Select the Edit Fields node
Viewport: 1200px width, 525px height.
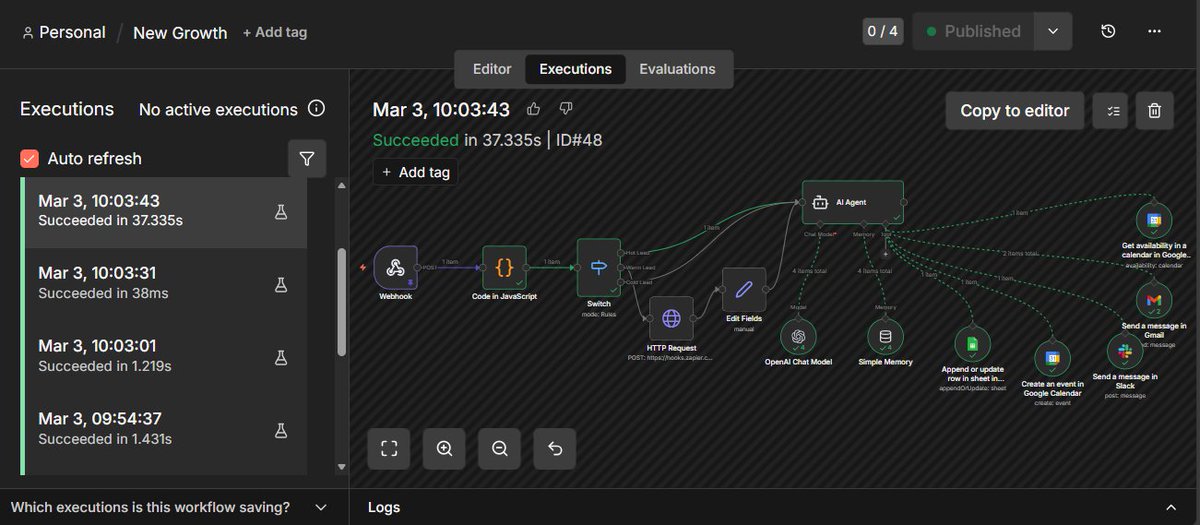click(x=743, y=290)
